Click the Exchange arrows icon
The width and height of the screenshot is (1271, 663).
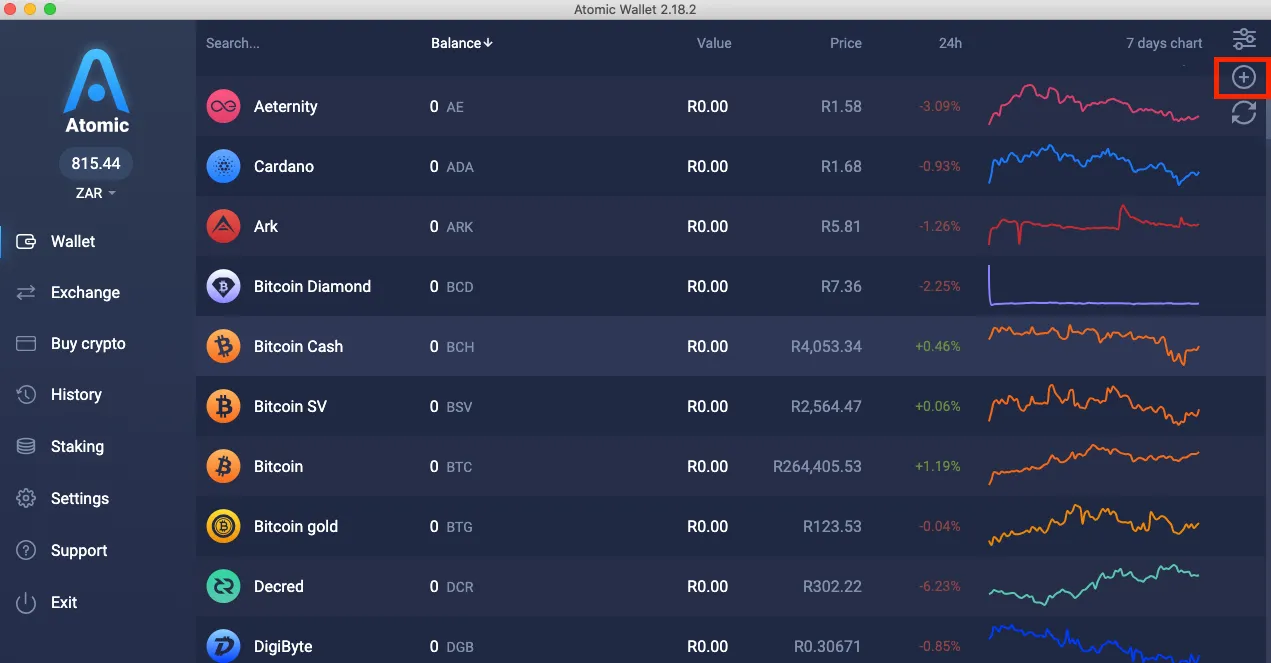tap(27, 292)
